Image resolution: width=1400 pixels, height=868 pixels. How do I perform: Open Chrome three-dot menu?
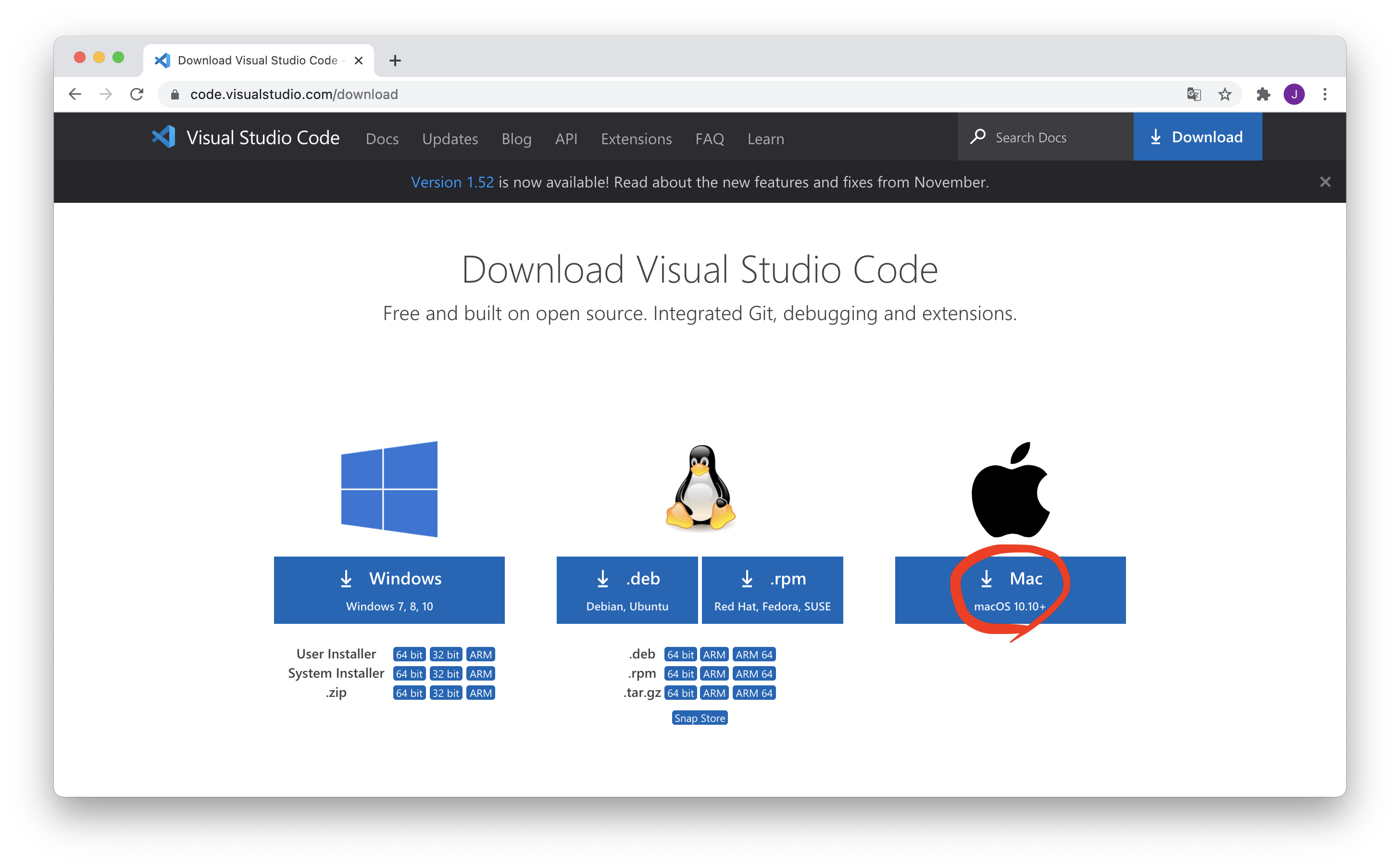click(x=1325, y=94)
